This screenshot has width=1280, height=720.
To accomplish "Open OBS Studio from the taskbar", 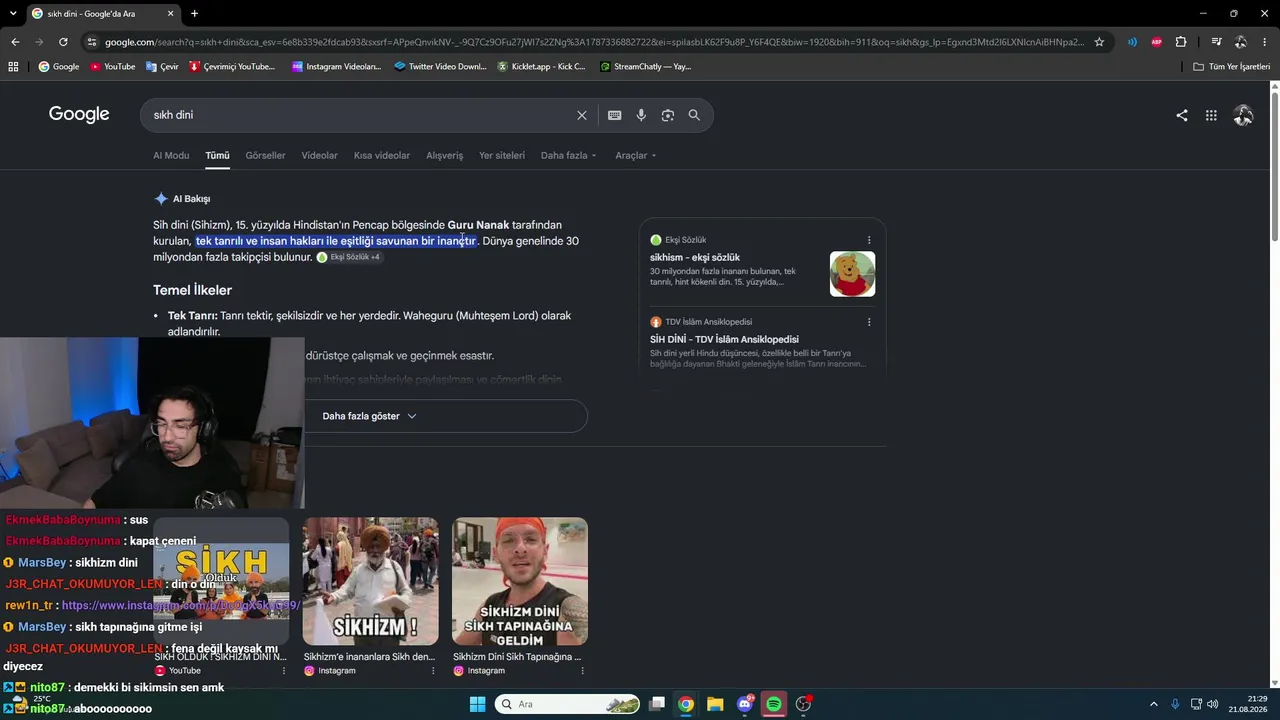I will pyautogui.click(x=803, y=704).
